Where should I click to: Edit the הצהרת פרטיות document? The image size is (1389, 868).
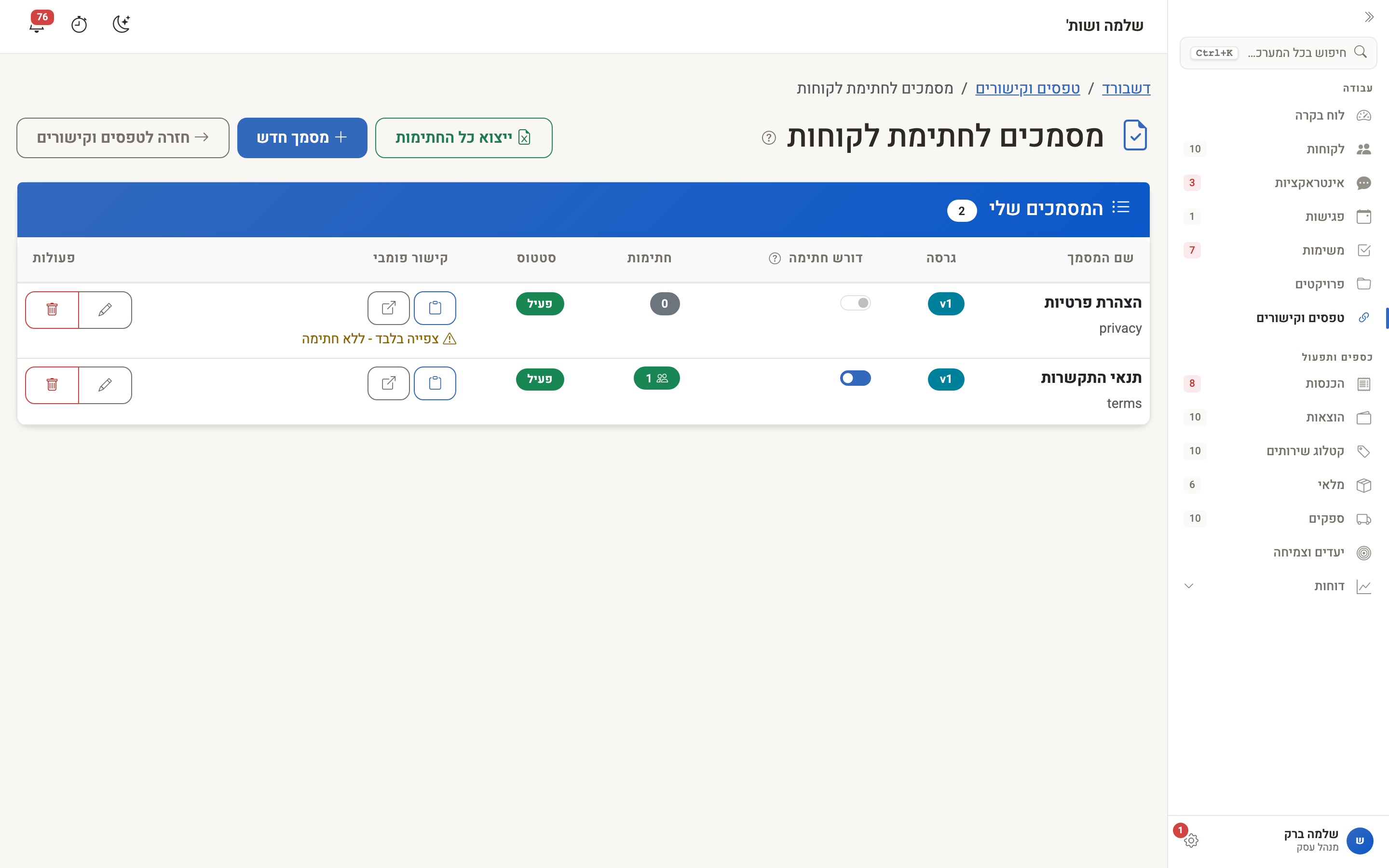[105, 310]
